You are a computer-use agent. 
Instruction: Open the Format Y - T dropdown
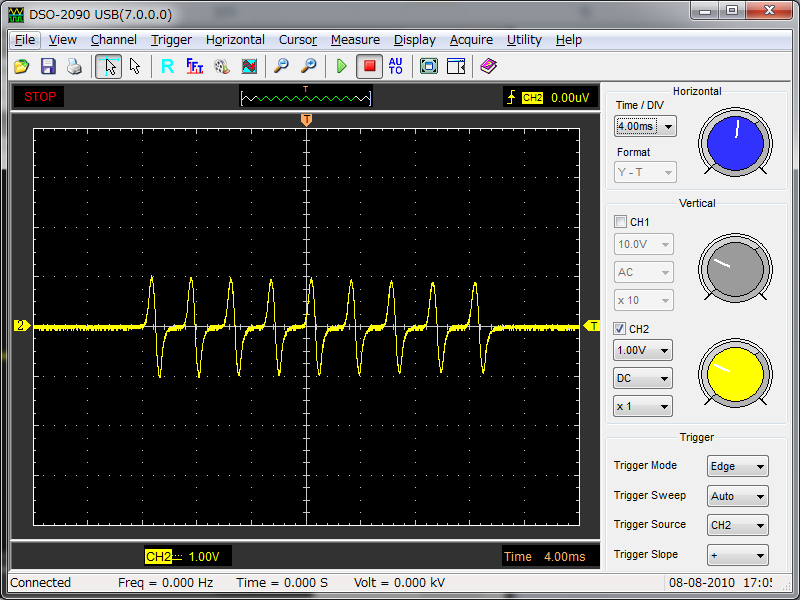pyautogui.click(x=645, y=172)
